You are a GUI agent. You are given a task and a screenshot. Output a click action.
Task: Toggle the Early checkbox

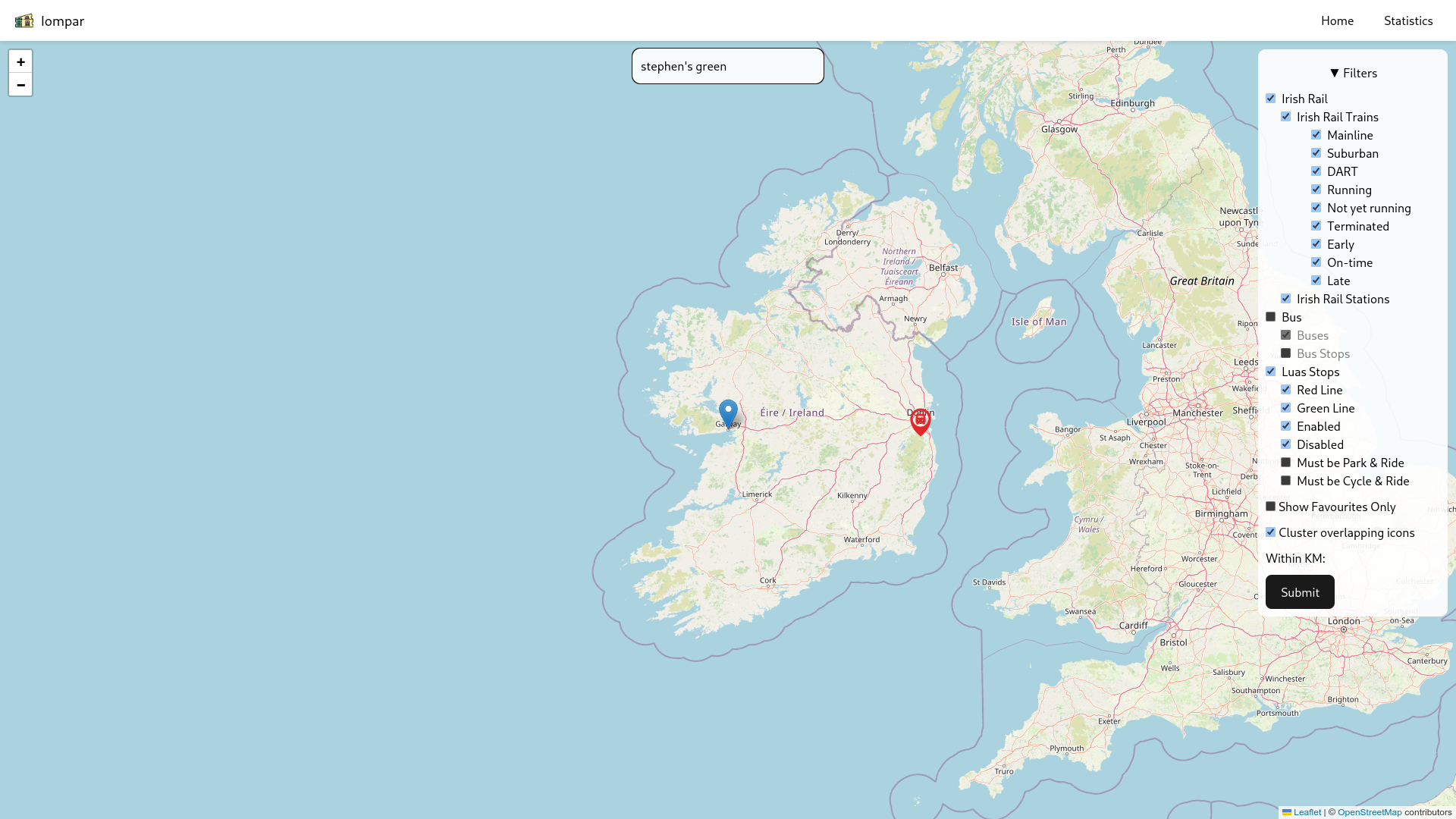click(1316, 244)
